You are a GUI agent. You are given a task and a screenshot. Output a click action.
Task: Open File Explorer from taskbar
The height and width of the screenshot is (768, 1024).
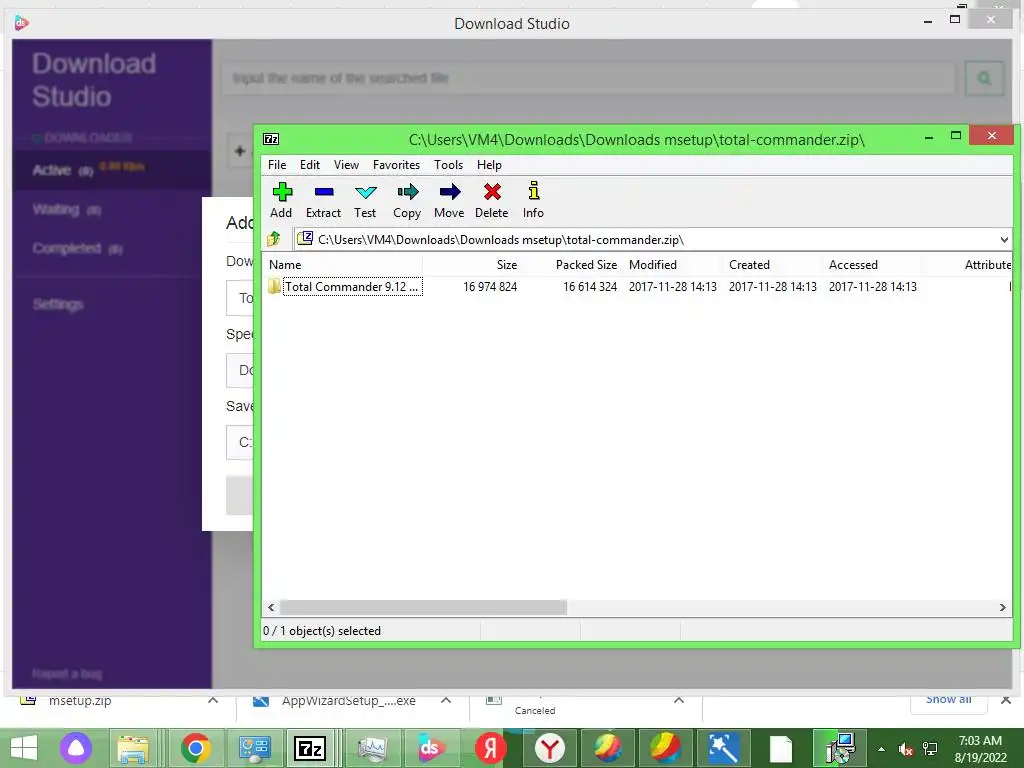point(133,748)
